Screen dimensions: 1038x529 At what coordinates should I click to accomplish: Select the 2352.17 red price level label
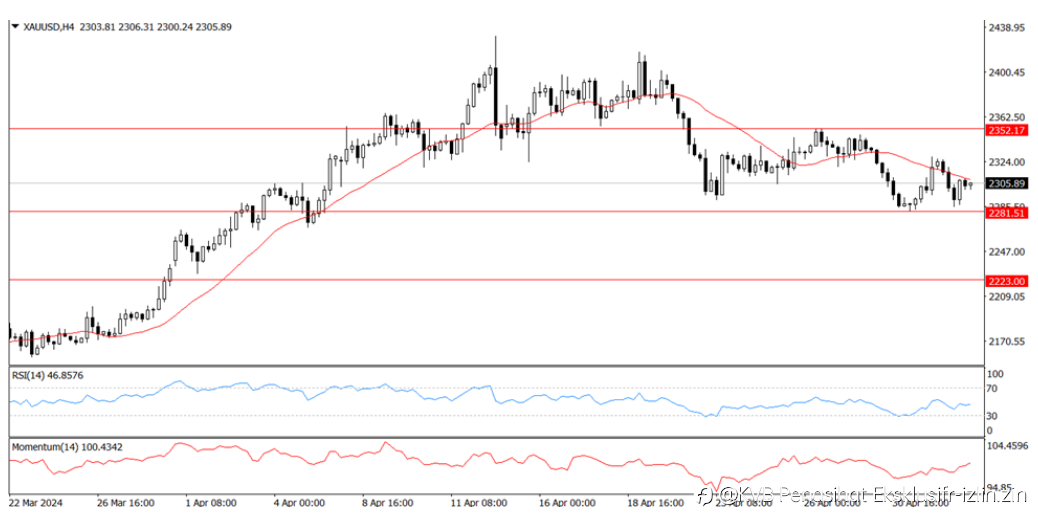coord(1007,130)
